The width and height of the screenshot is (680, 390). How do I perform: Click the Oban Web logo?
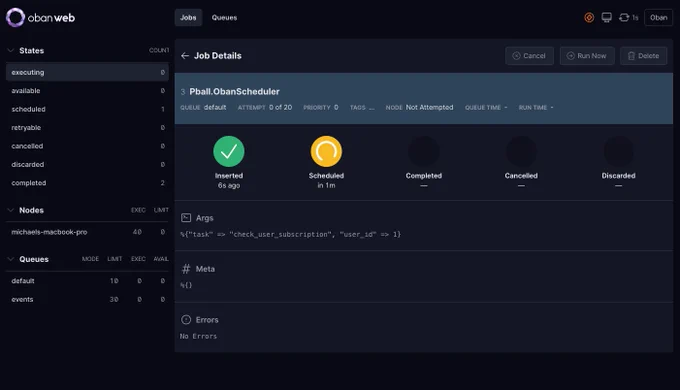(40, 18)
